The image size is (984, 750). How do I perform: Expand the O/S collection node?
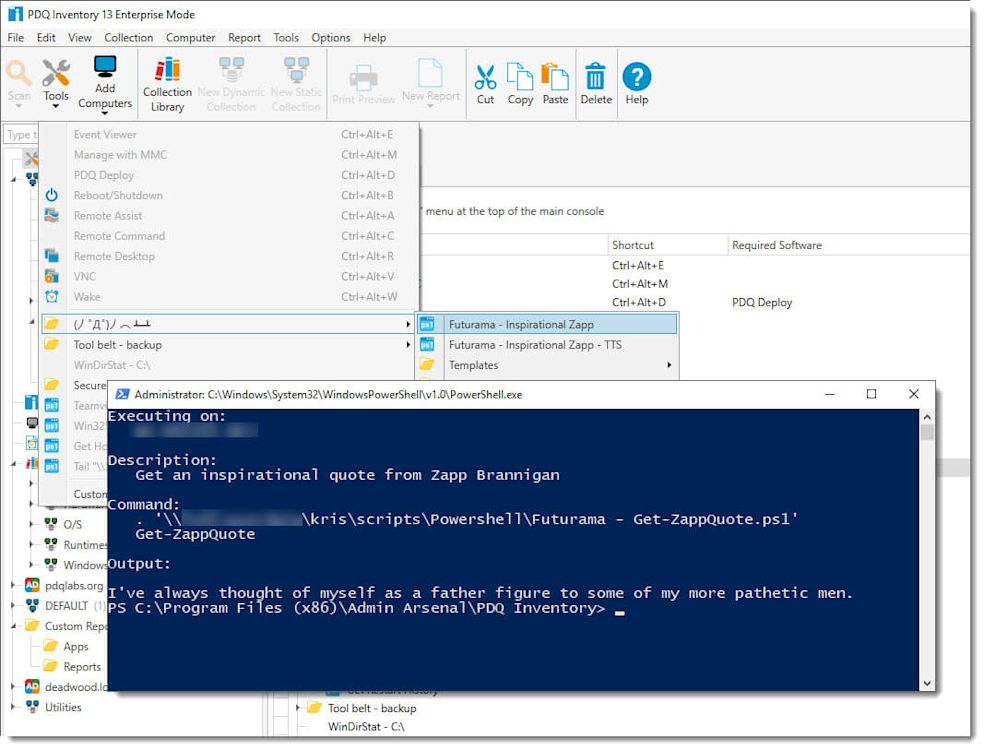pyautogui.click(x=31, y=524)
